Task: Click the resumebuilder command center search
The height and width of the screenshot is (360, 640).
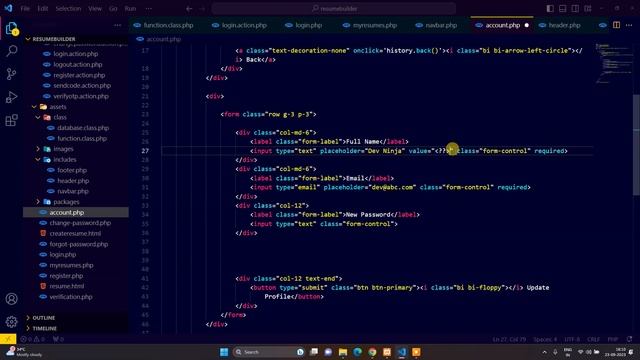Action: click(x=334, y=9)
